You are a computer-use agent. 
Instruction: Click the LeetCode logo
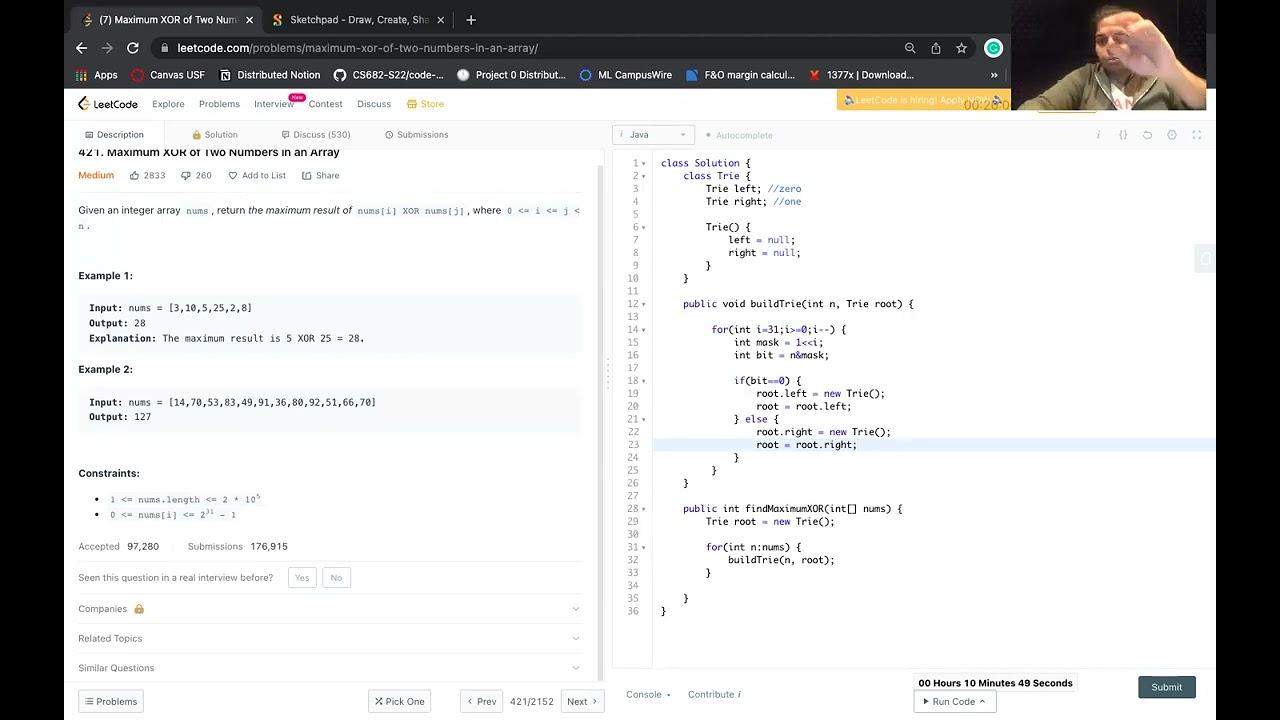[x=108, y=104]
